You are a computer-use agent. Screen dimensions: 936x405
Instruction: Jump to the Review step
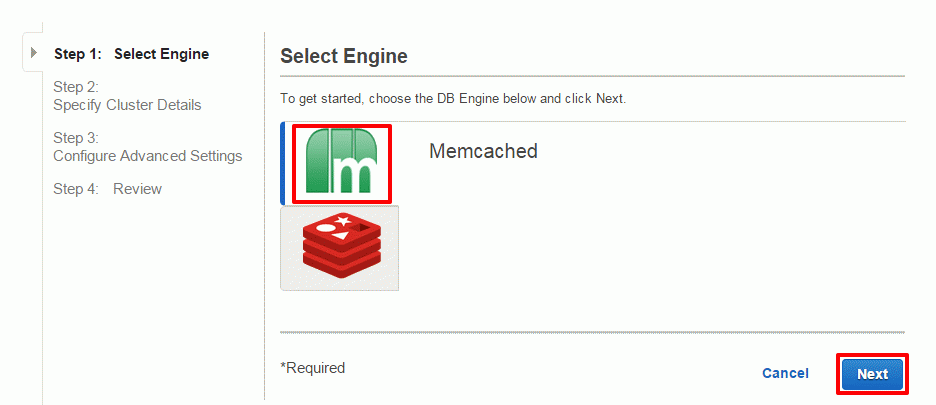[x=137, y=189]
